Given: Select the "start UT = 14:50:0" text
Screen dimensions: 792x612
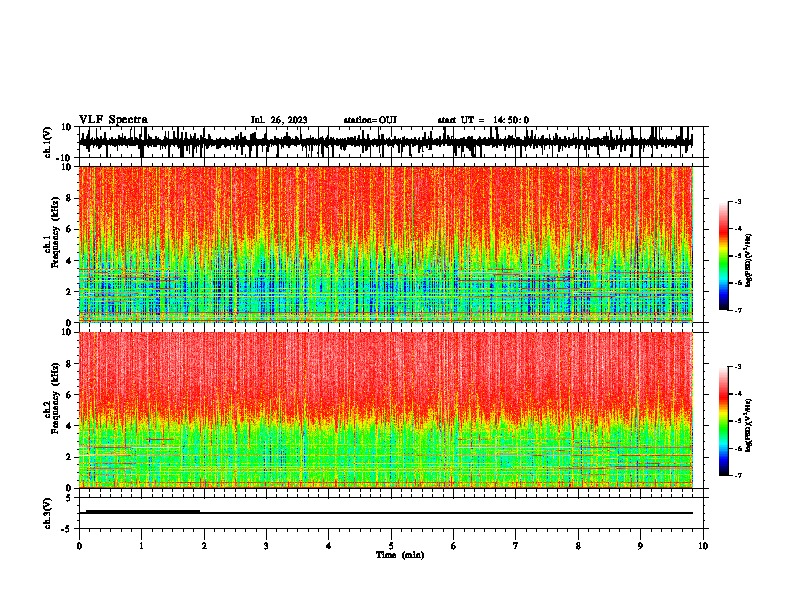Looking at the screenshot, I should point(483,120).
